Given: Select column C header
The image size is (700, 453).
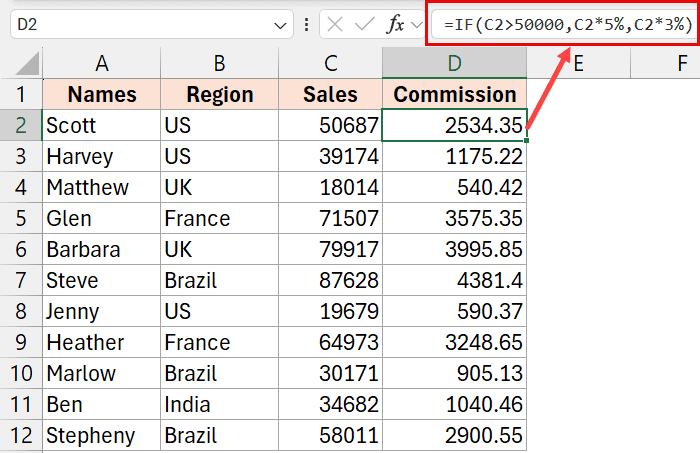Looking at the screenshot, I should (x=330, y=63).
